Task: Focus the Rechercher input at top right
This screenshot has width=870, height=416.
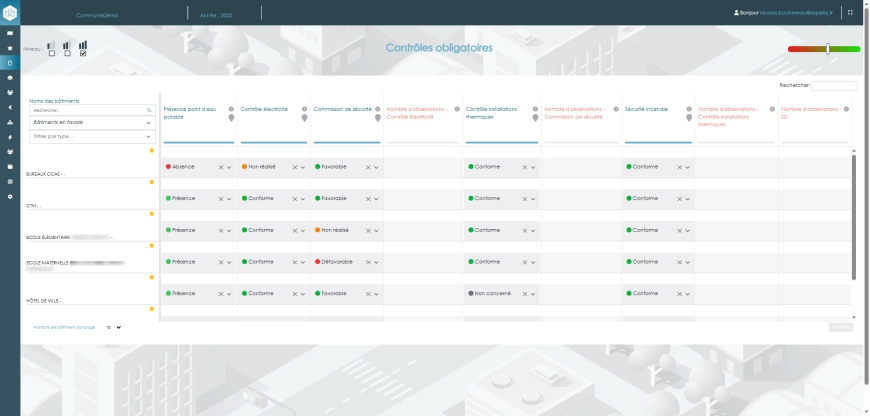Action: tap(834, 86)
